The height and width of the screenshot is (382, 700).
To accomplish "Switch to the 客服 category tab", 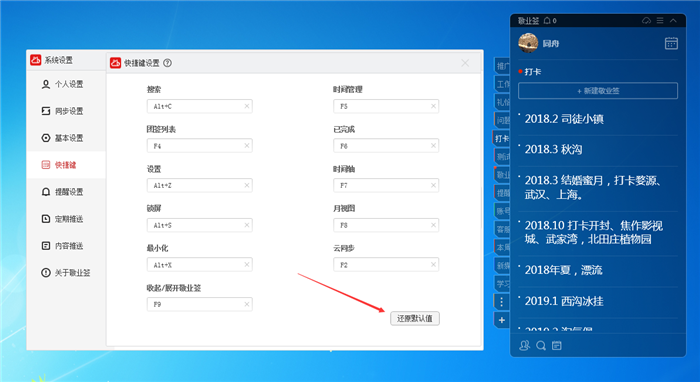I will (x=502, y=229).
